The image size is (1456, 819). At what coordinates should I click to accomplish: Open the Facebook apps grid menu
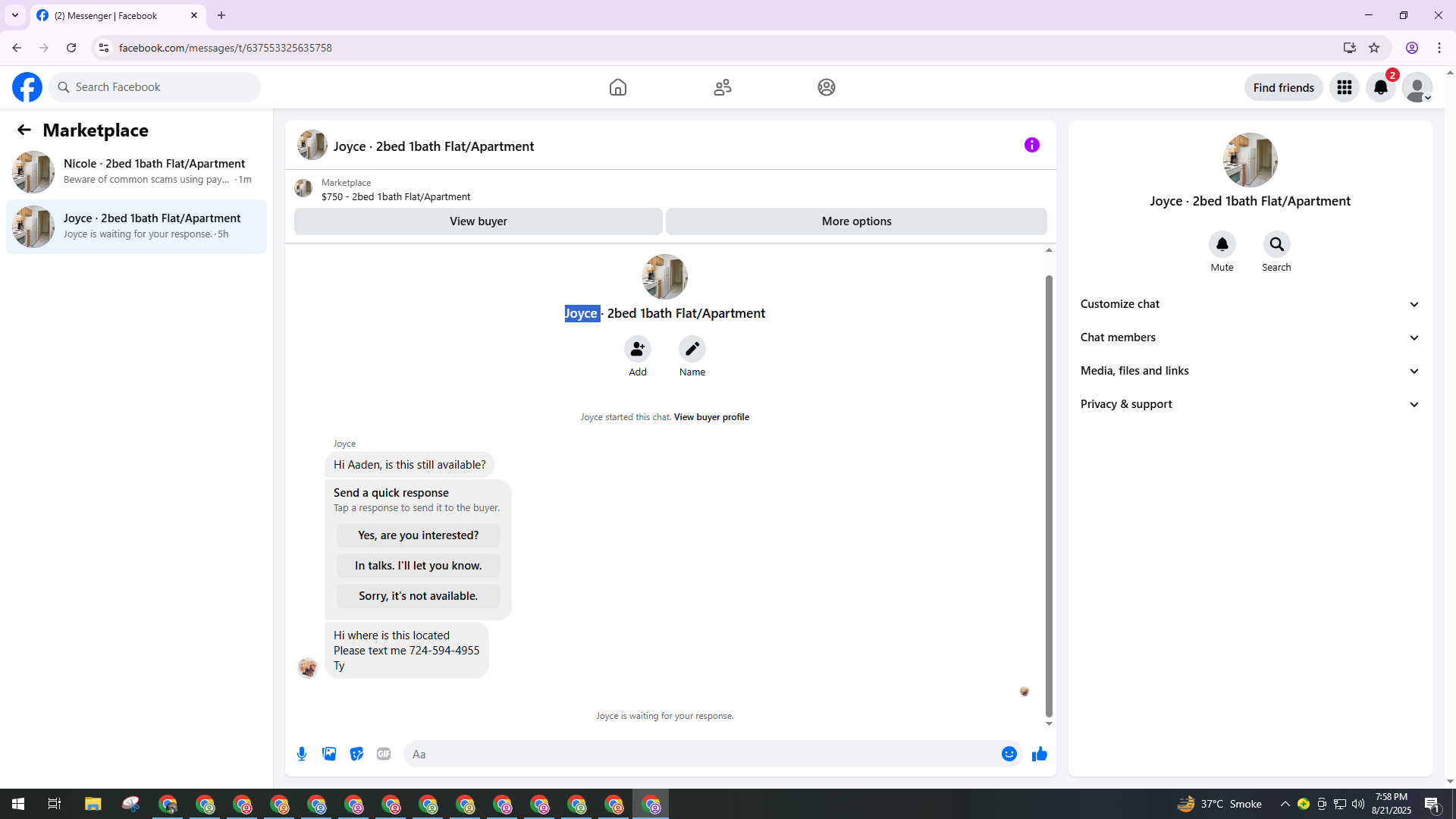[1344, 88]
